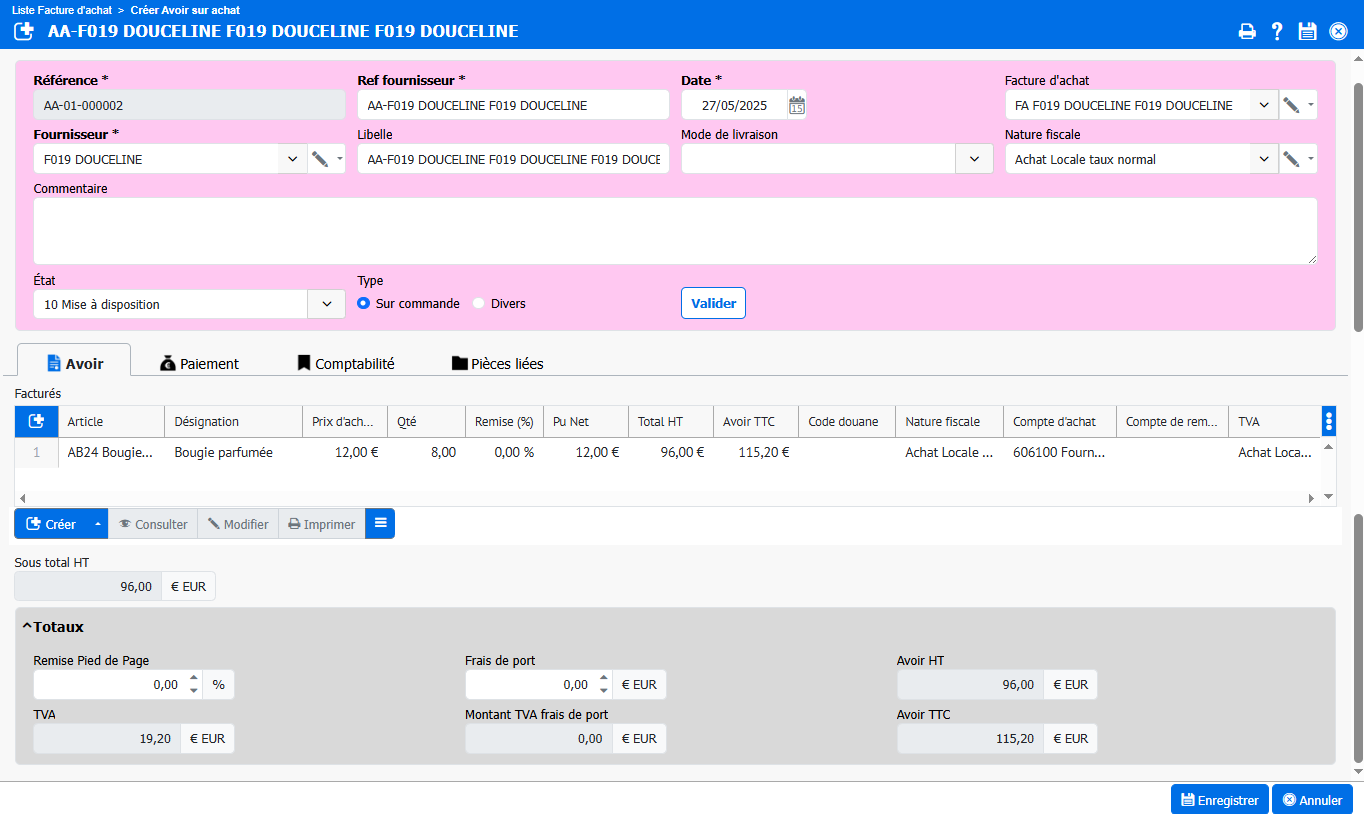1364x834 pixels.
Task: Open the hamburger menu next to Imprimer
Action: (380, 524)
